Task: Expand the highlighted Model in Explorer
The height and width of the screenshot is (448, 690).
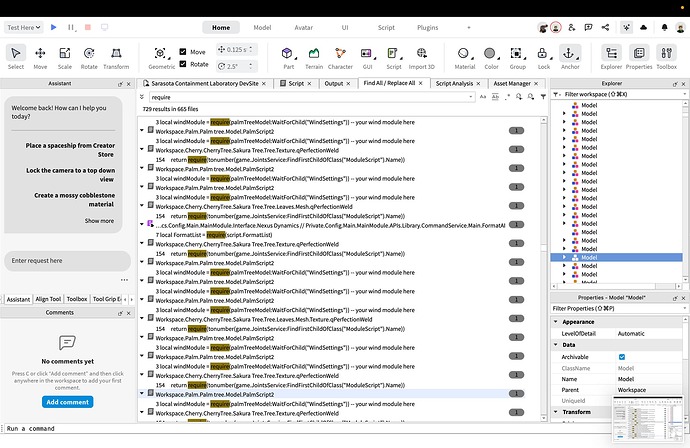Action: click(564, 257)
